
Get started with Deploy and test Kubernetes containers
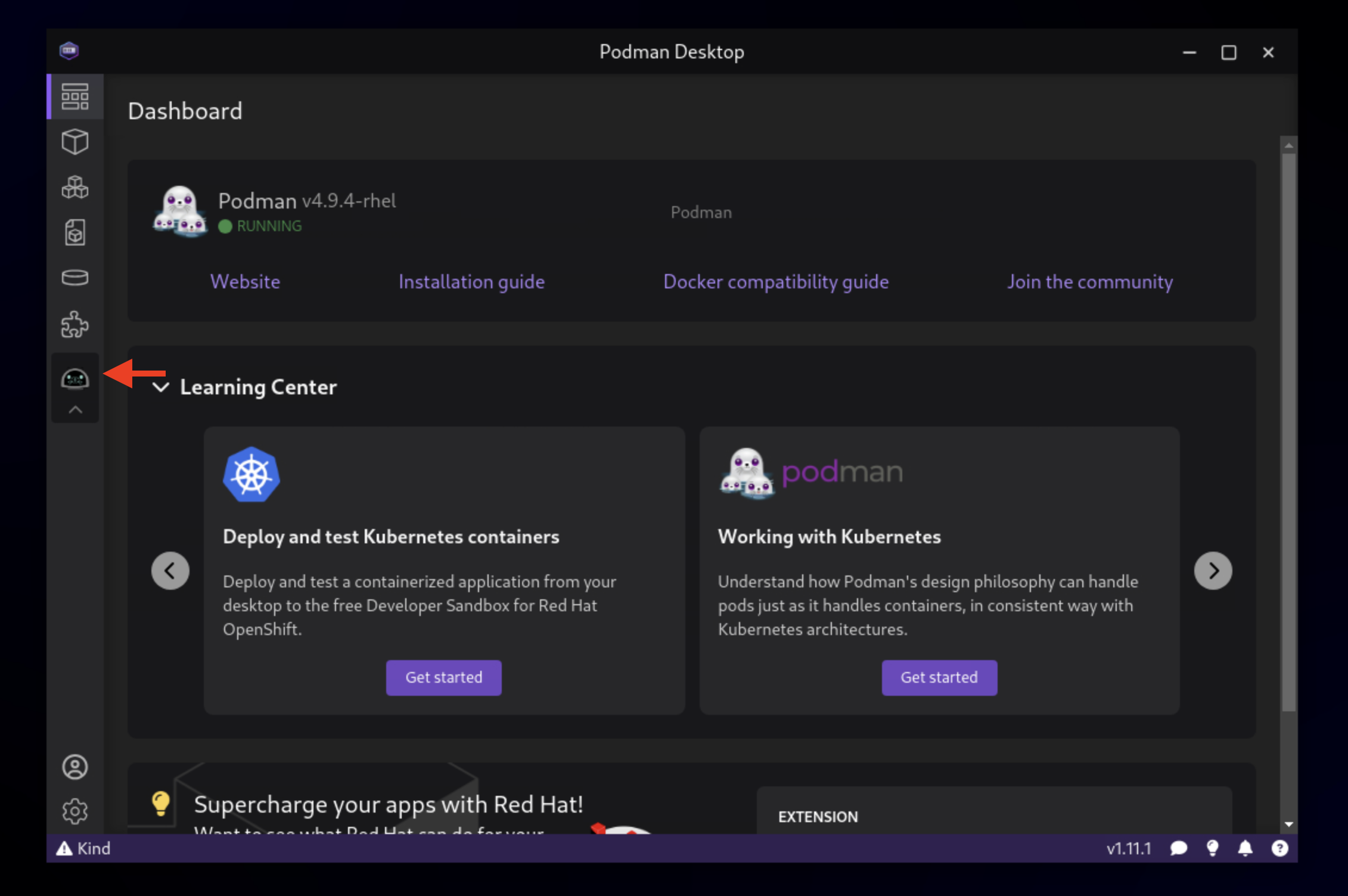pyautogui.click(x=444, y=677)
